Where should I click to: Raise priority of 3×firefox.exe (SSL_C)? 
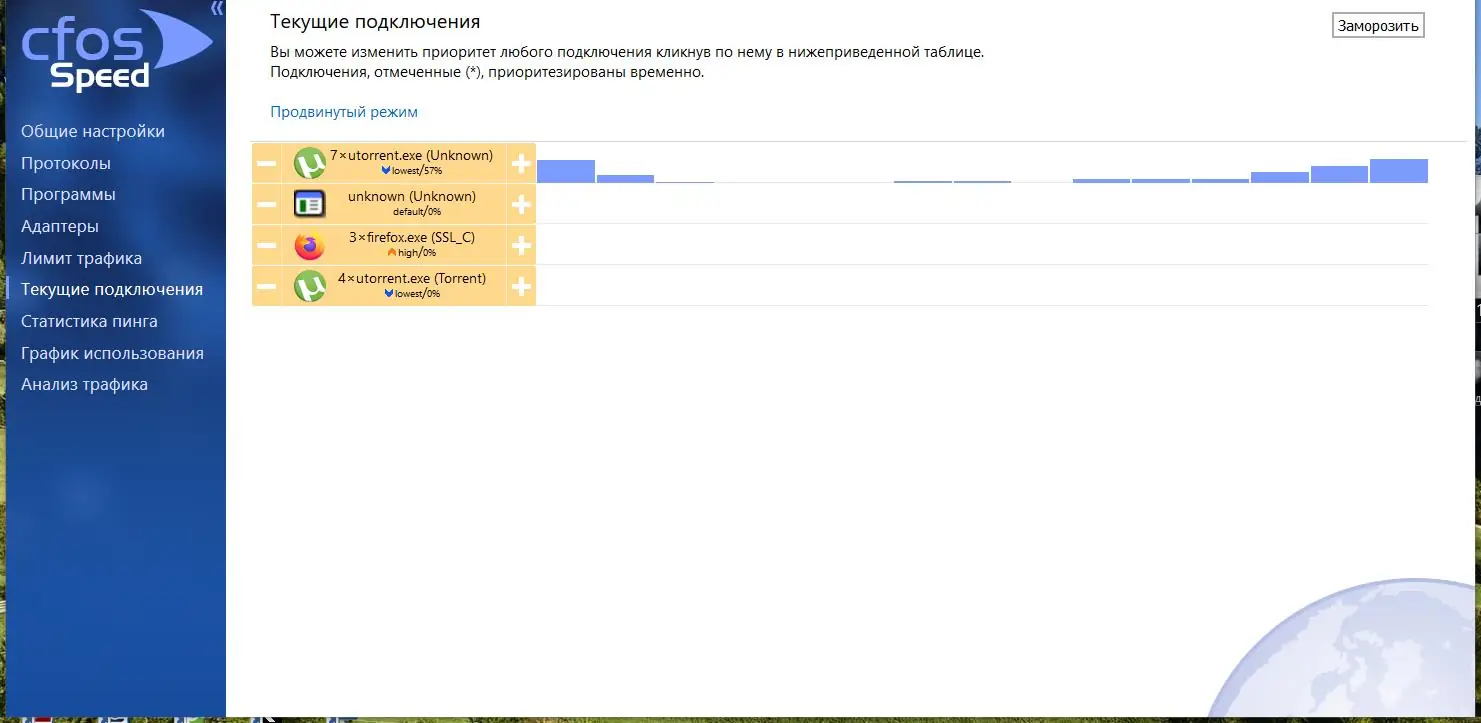[x=521, y=245]
